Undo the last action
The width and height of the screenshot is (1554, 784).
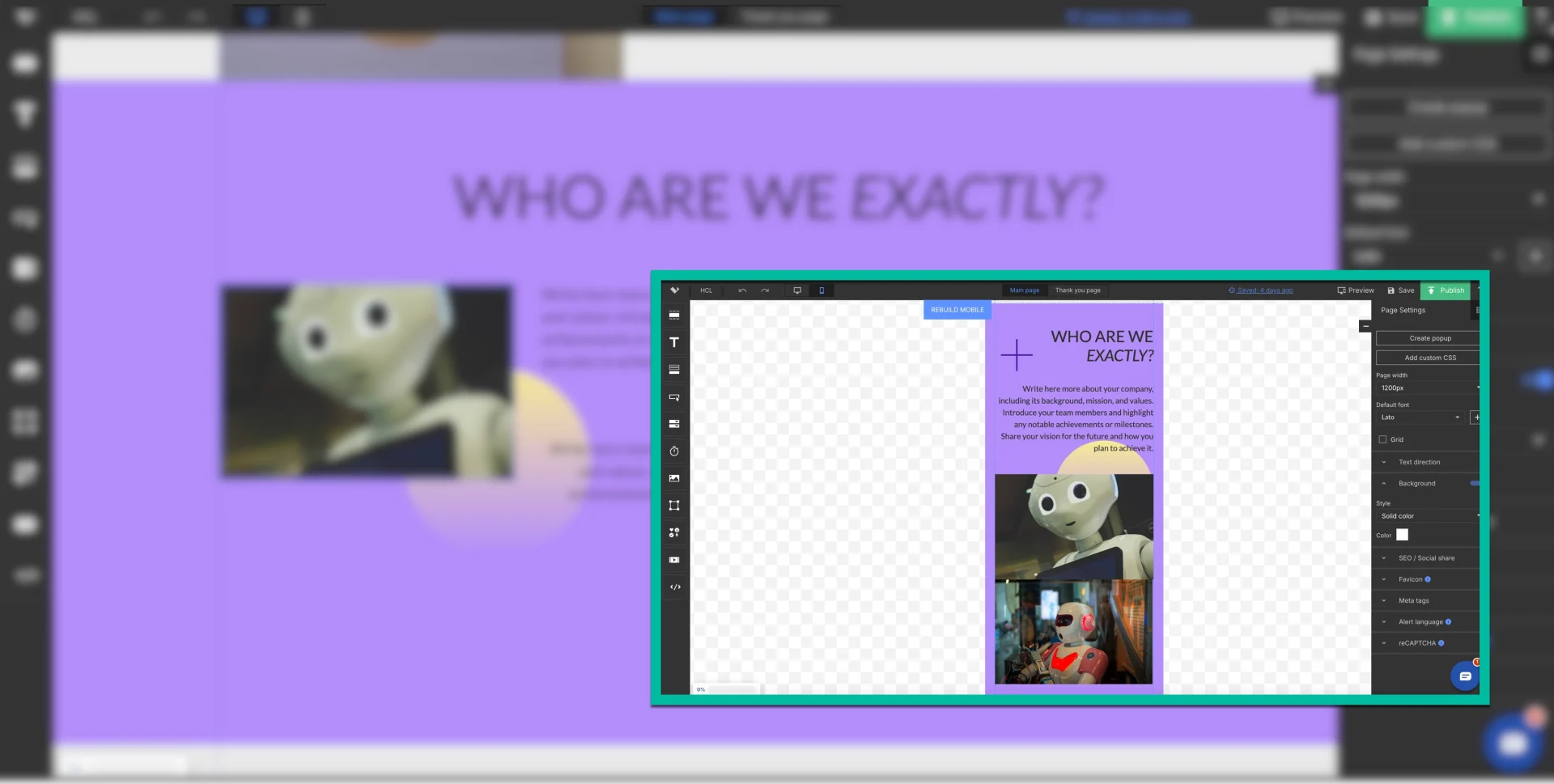tap(741, 290)
